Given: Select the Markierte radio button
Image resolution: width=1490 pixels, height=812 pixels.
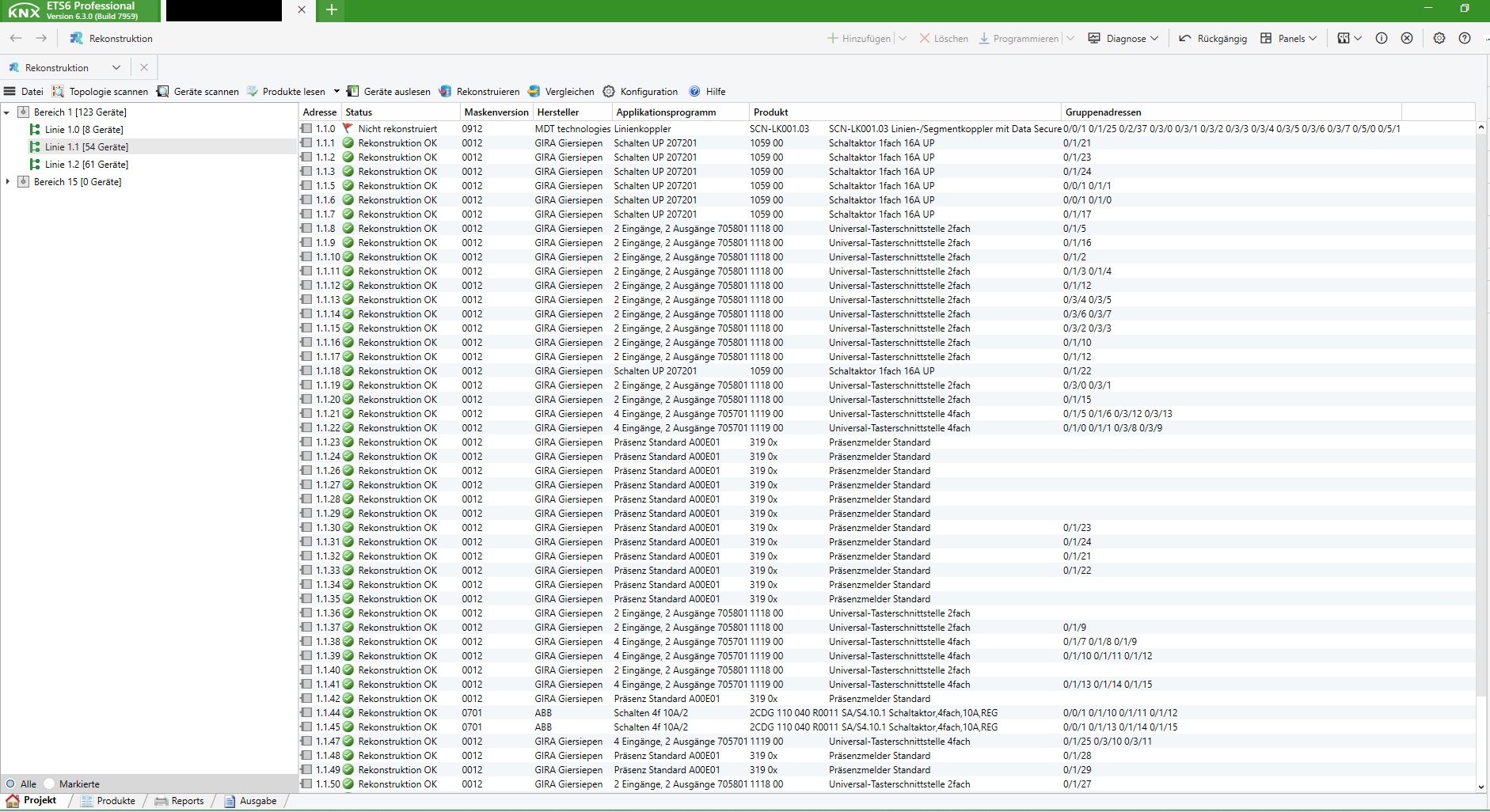Looking at the screenshot, I should [50, 784].
